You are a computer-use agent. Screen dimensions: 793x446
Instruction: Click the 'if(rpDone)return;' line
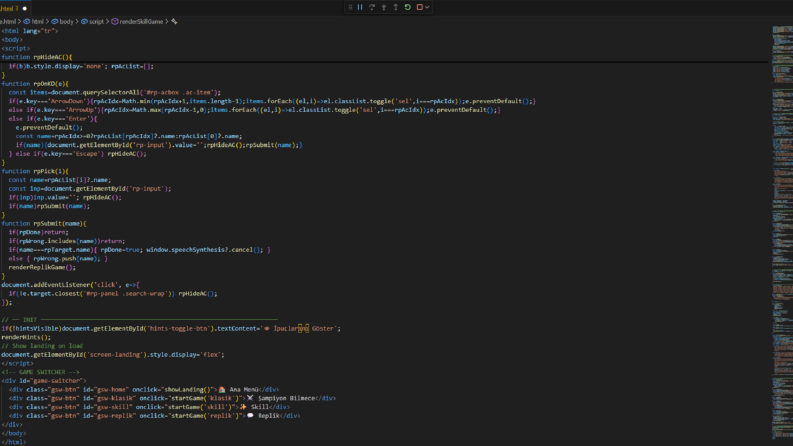point(38,232)
